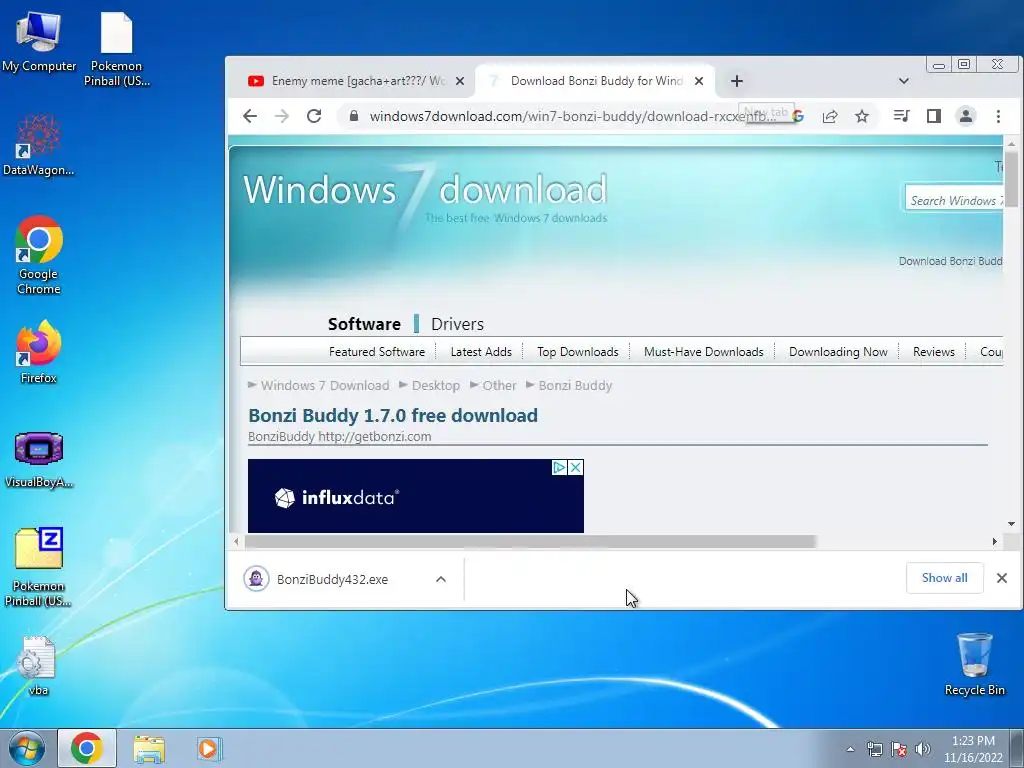The height and width of the screenshot is (768, 1024).
Task: Click the vertical scrollbar thumb of the page
Action: pos(1011,179)
